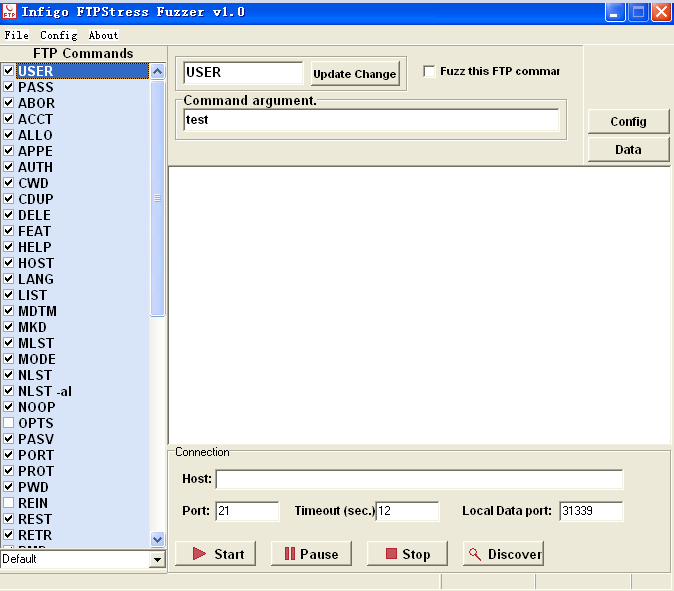Click the command list scroll-up arrow
This screenshot has width=674, height=591.
[x=157, y=71]
